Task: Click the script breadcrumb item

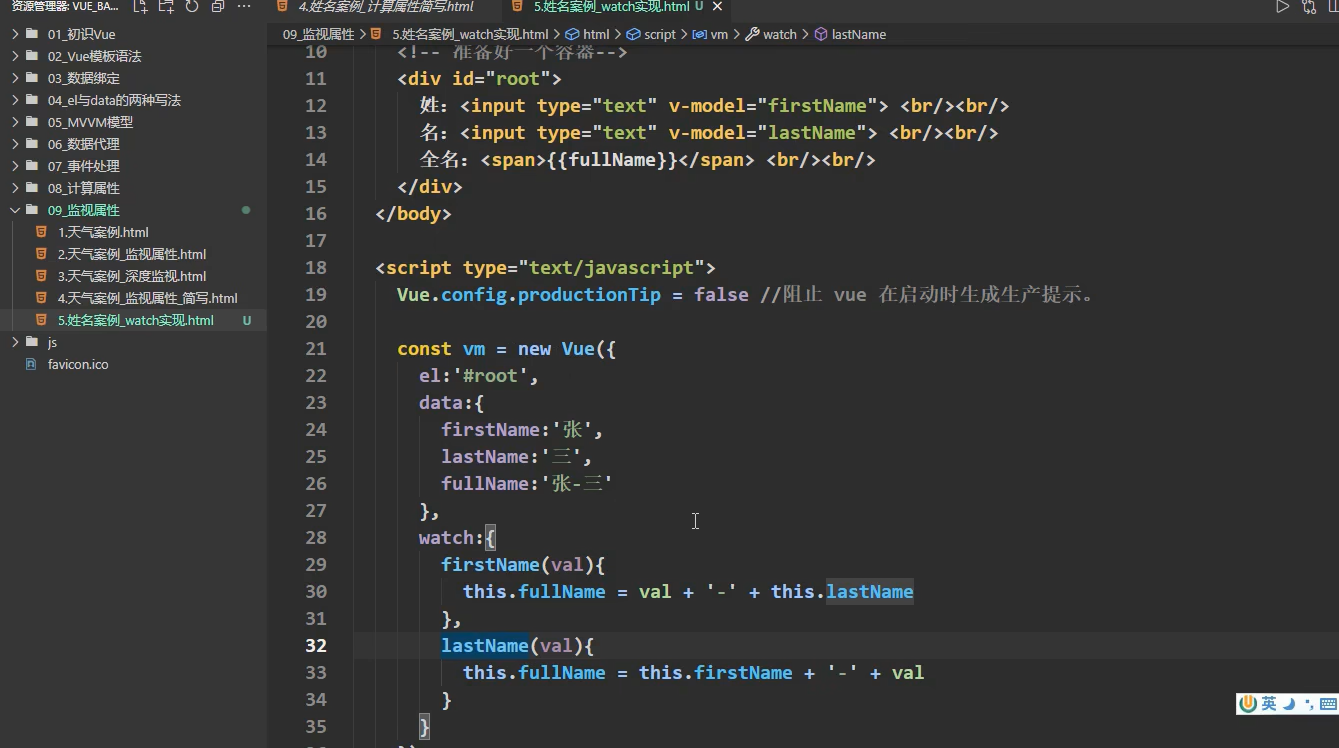Action: pos(651,34)
